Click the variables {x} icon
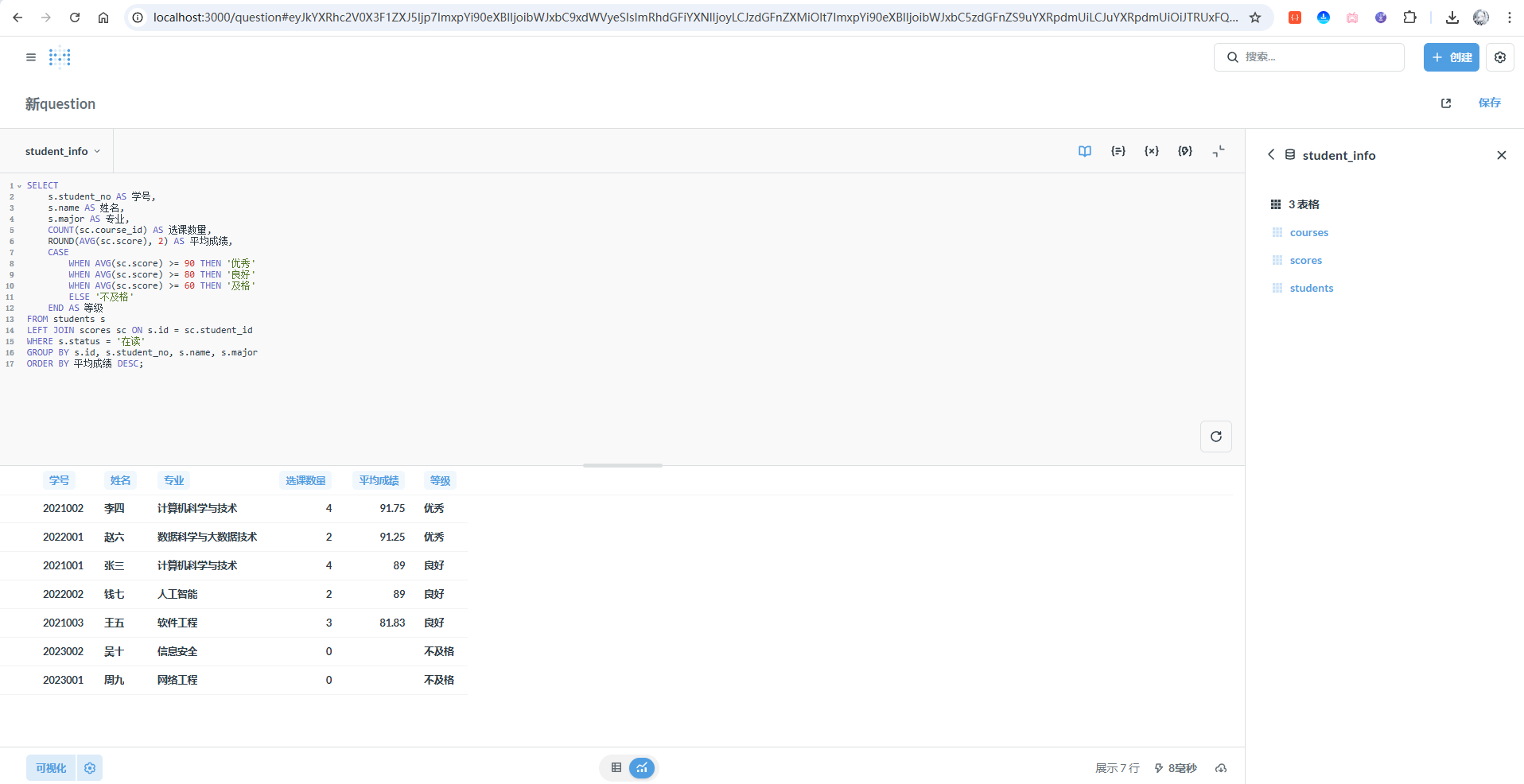 coord(1151,151)
